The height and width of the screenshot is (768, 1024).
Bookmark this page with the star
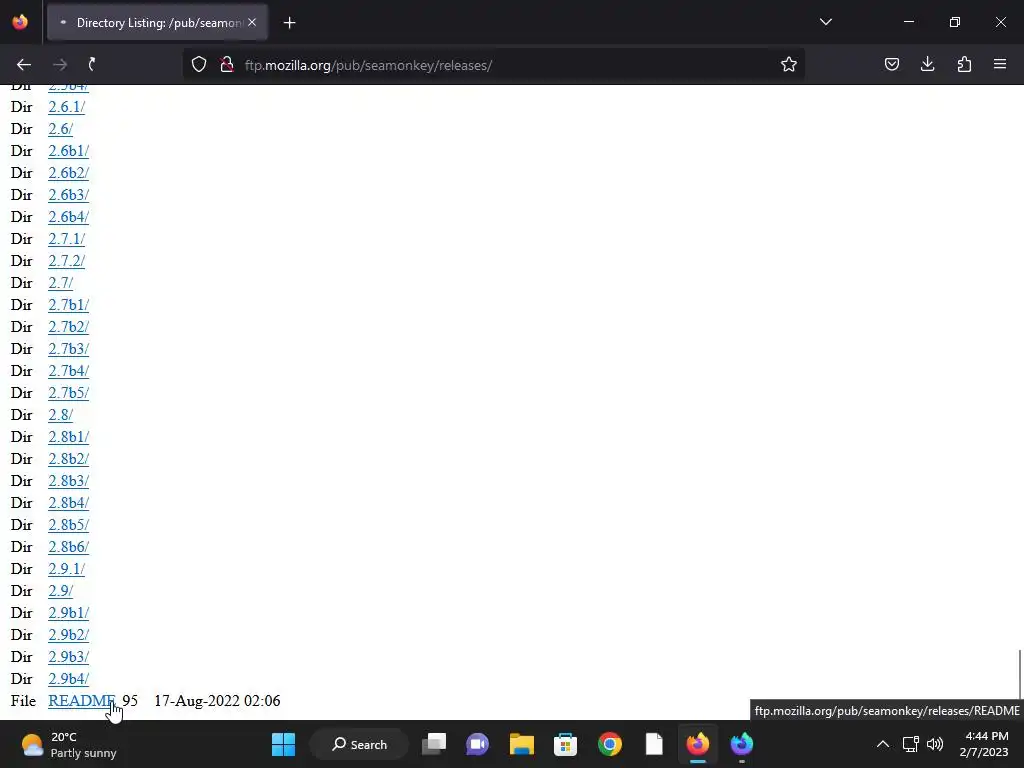[x=789, y=65]
